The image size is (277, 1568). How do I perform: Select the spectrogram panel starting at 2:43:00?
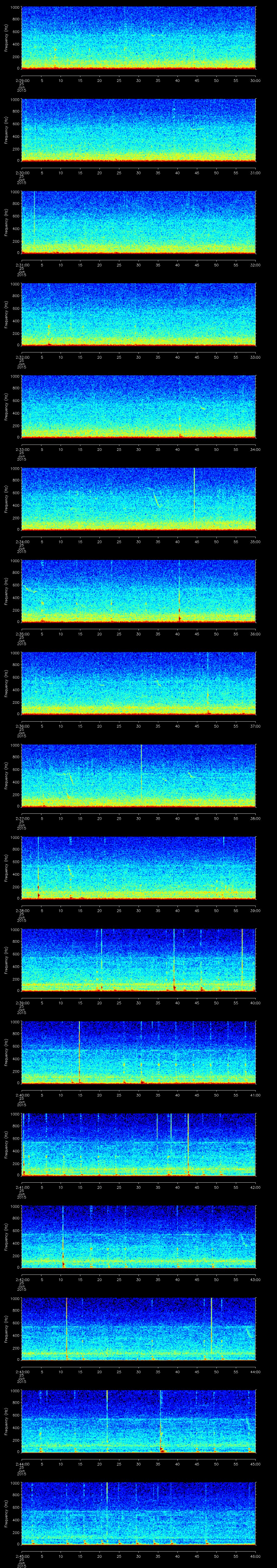click(x=138, y=1329)
